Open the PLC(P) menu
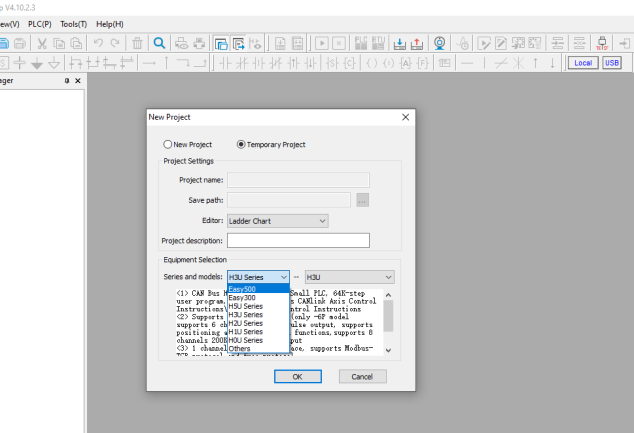 pyautogui.click(x=40, y=24)
